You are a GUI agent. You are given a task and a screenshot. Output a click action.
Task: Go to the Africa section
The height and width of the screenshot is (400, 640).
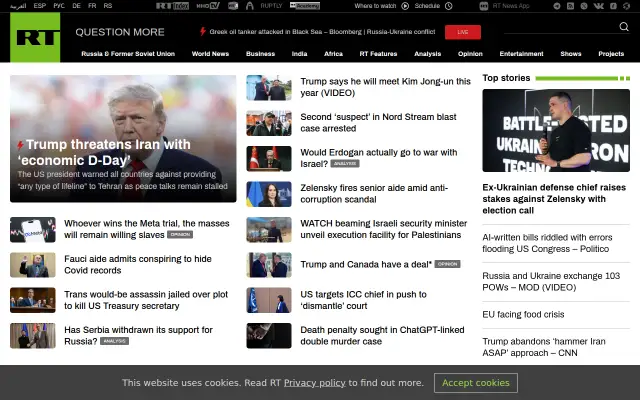click(x=333, y=53)
